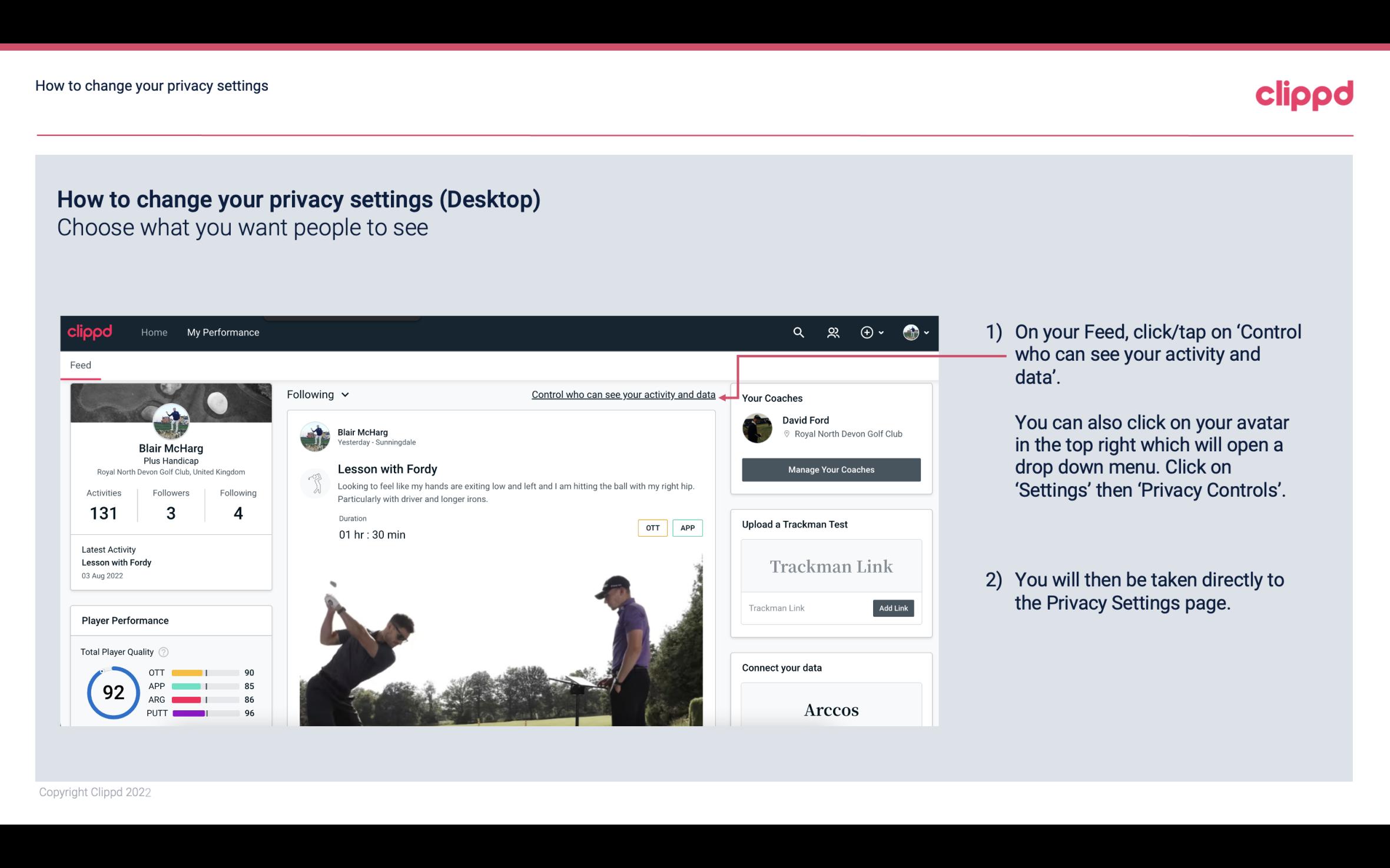The height and width of the screenshot is (868, 1390).
Task: Click the OTT performance tag icon
Action: [x=652, y=527]
